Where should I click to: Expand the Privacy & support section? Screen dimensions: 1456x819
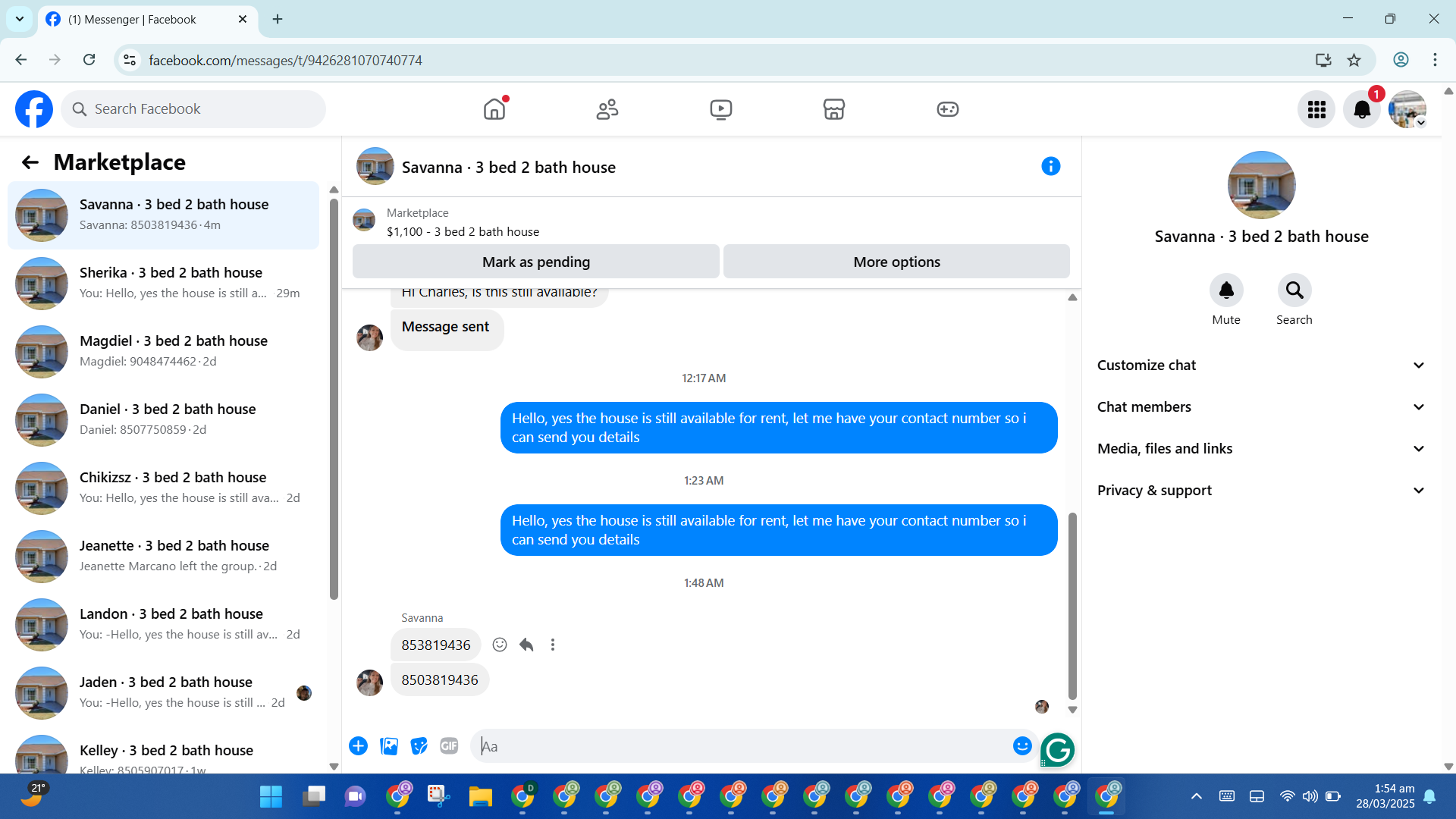[x=1261, y=491]
